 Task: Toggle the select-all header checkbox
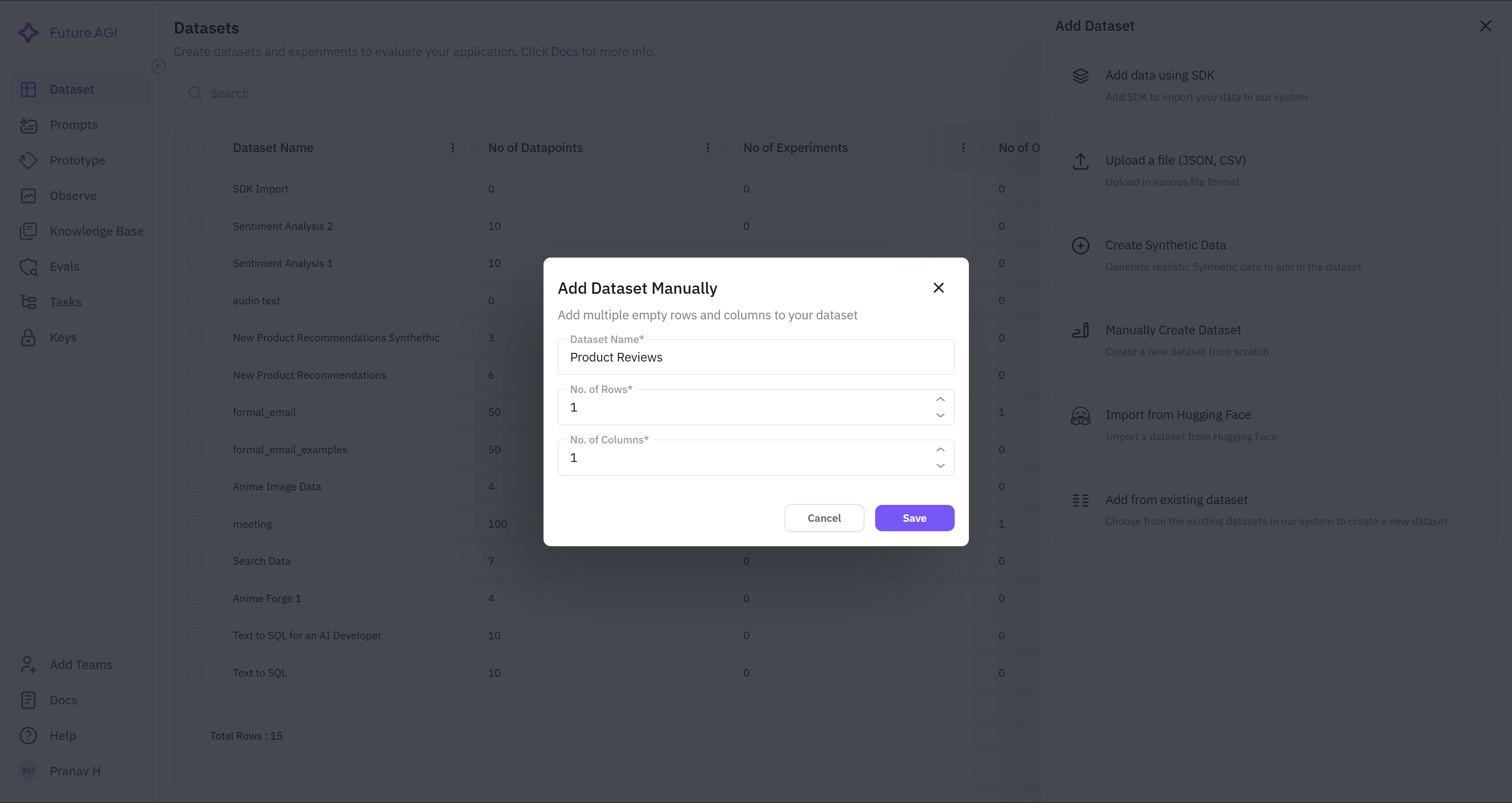pyautogui.click(x=196, y=148)
